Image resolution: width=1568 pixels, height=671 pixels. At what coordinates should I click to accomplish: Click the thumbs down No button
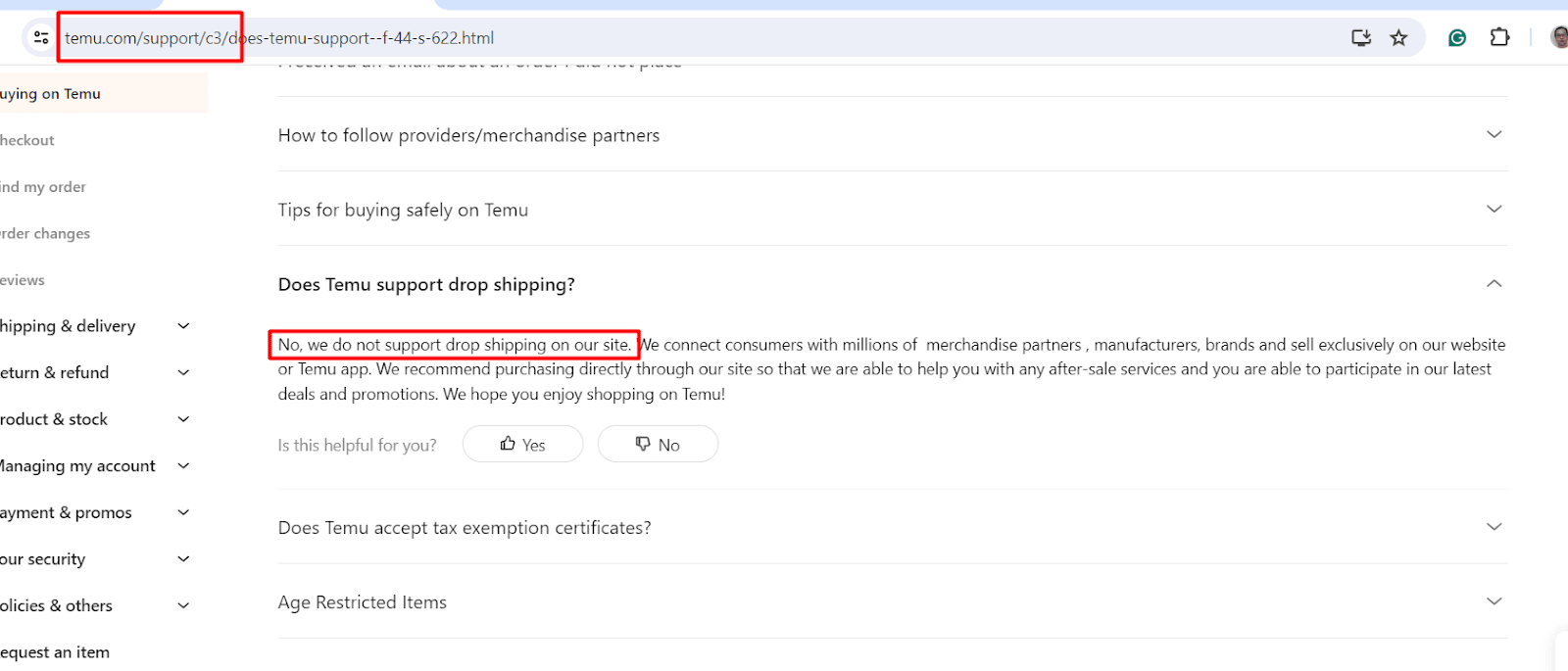tap(658, 444)
